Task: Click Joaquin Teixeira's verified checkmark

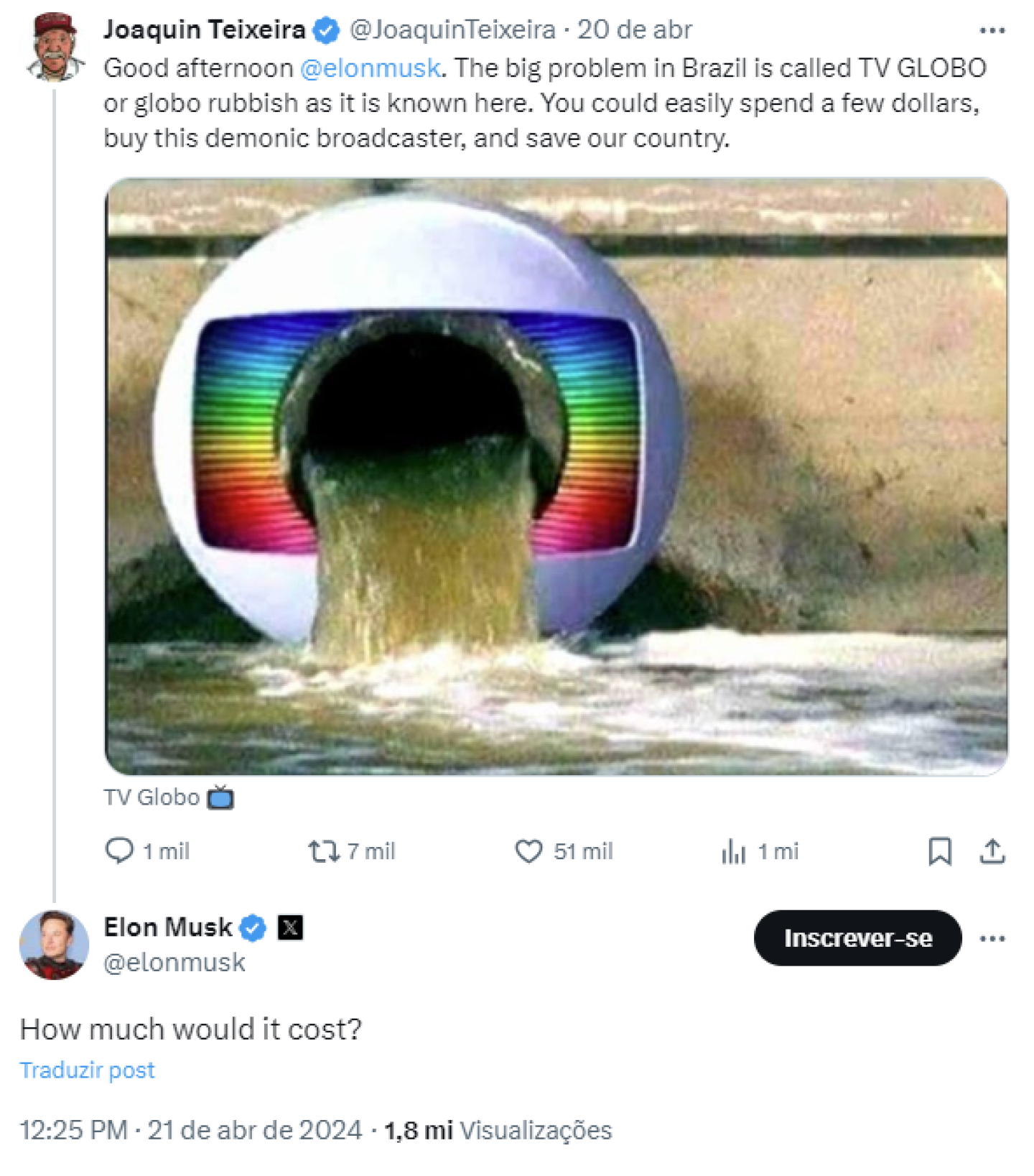Action: pyautogui.click(x=326, y=30)
